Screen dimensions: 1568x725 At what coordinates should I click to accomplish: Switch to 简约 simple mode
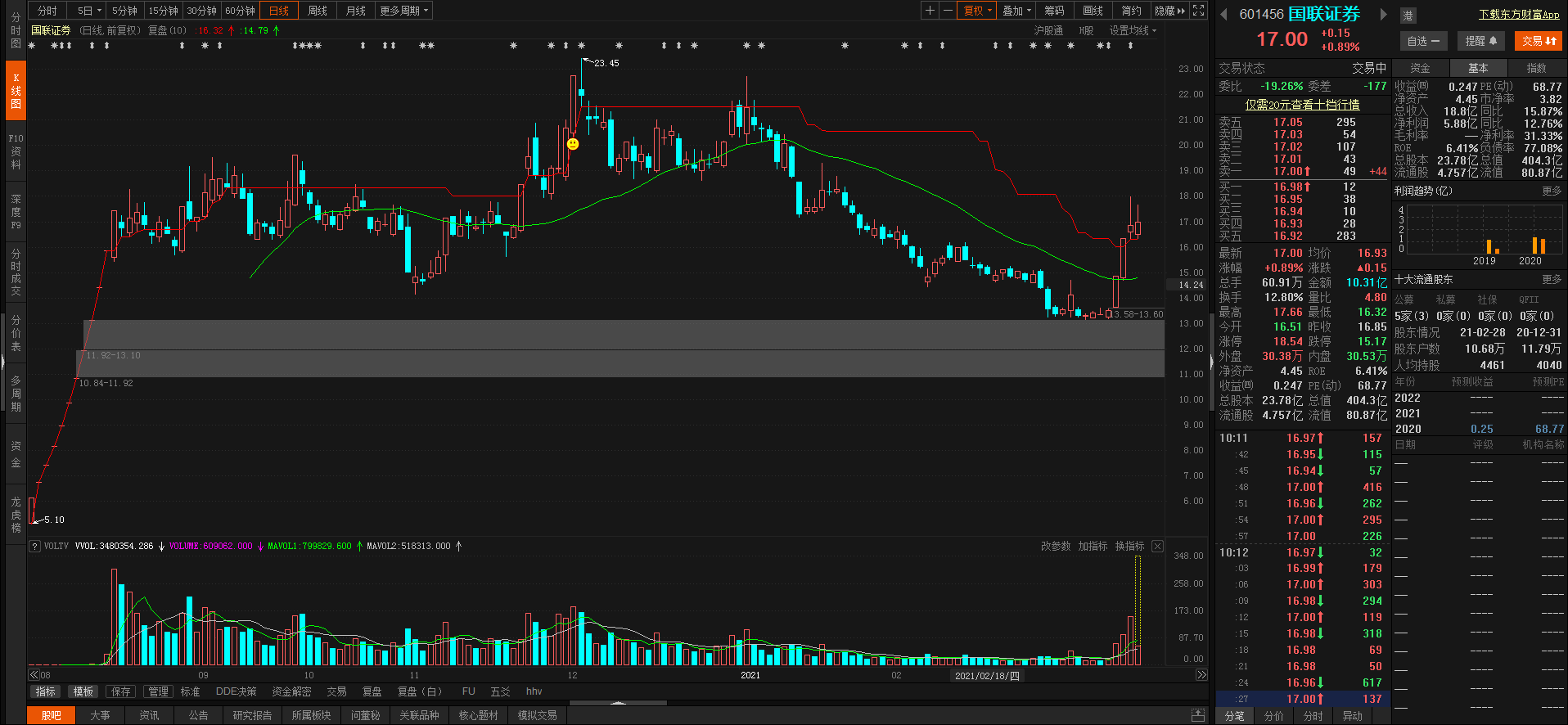pyautogui.click(x=1131, y=11)
